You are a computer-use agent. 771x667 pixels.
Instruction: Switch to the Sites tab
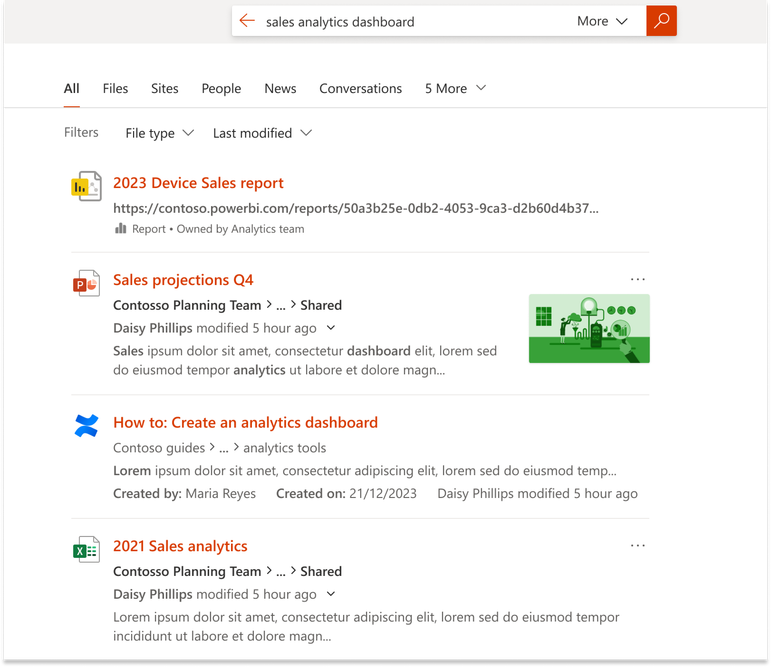point(164,89)
